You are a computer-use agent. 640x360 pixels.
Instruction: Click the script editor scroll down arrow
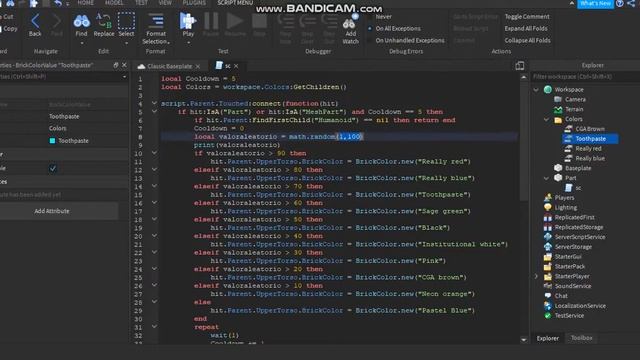524,340
